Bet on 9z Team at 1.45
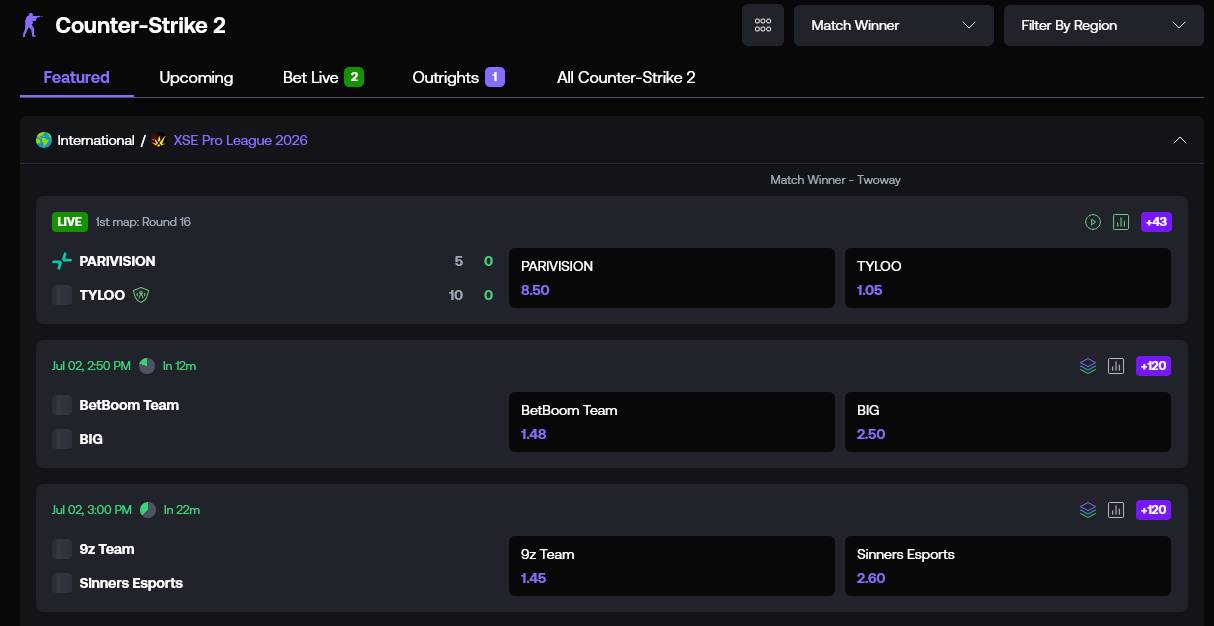Image resolution: width=1214 pixels, height=626 pixels. 671,566
